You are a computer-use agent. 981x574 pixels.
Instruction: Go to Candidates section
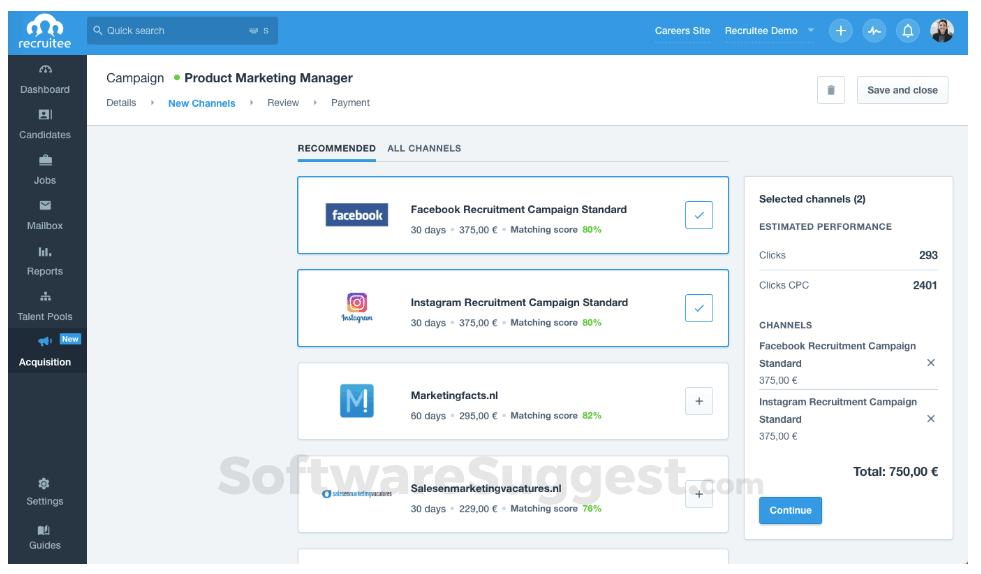click(x=45, y=125)
